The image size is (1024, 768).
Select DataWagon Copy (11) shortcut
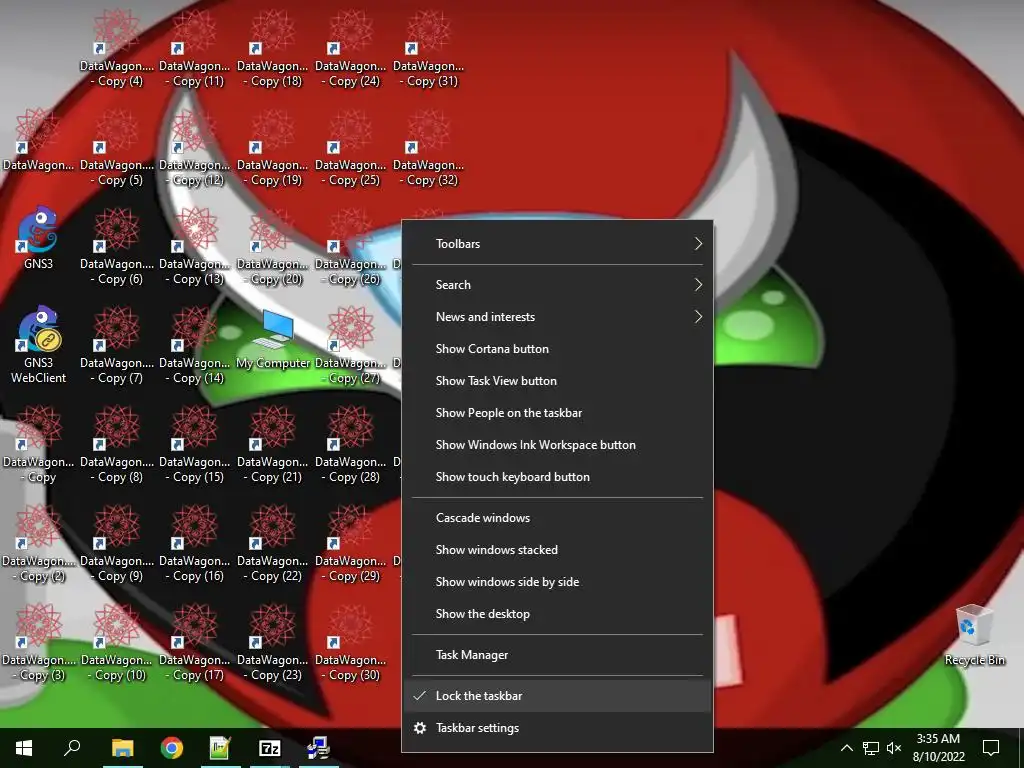[195, 48]
